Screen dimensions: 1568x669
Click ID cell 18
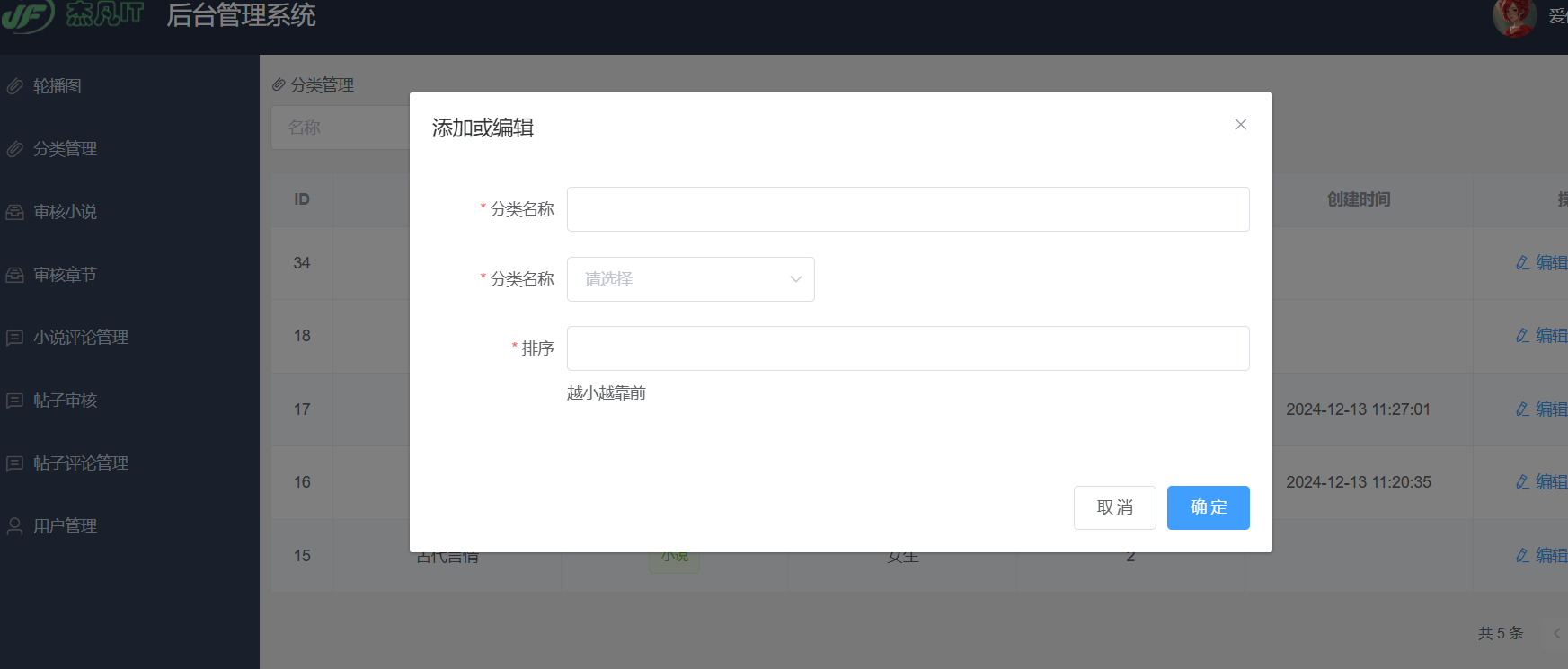click(302, 336)
